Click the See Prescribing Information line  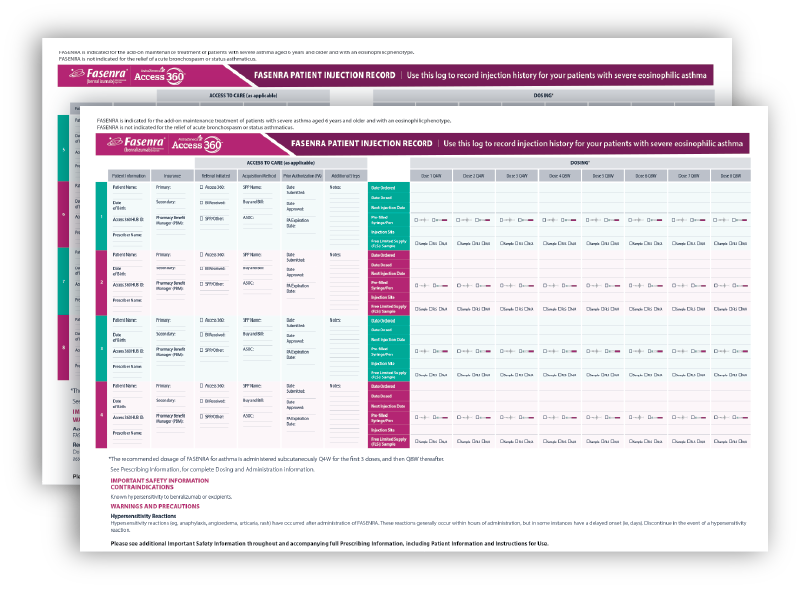click(x=213, y=469)
